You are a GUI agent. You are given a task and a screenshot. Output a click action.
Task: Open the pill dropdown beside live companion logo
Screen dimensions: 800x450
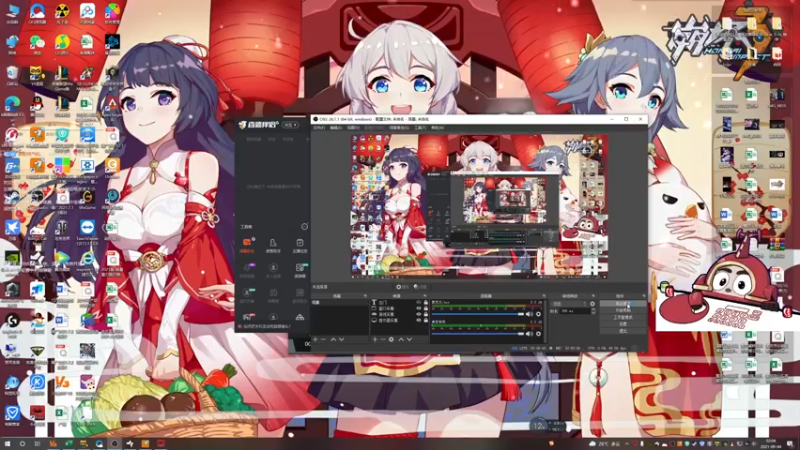[291, 124]
